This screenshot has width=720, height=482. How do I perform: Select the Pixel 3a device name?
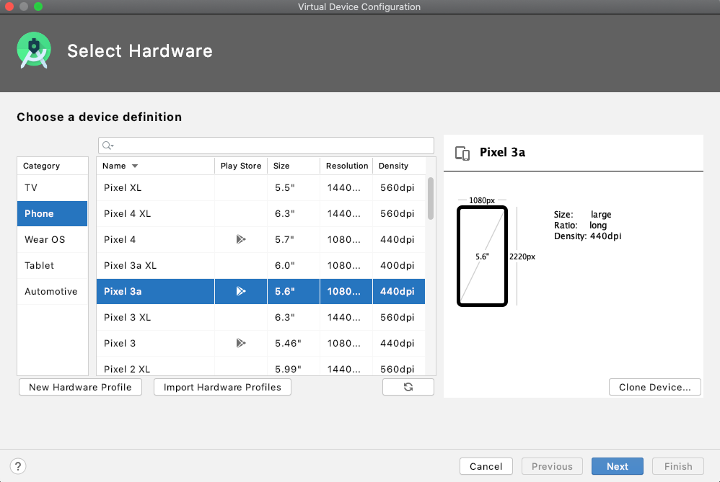pos(123,291)
